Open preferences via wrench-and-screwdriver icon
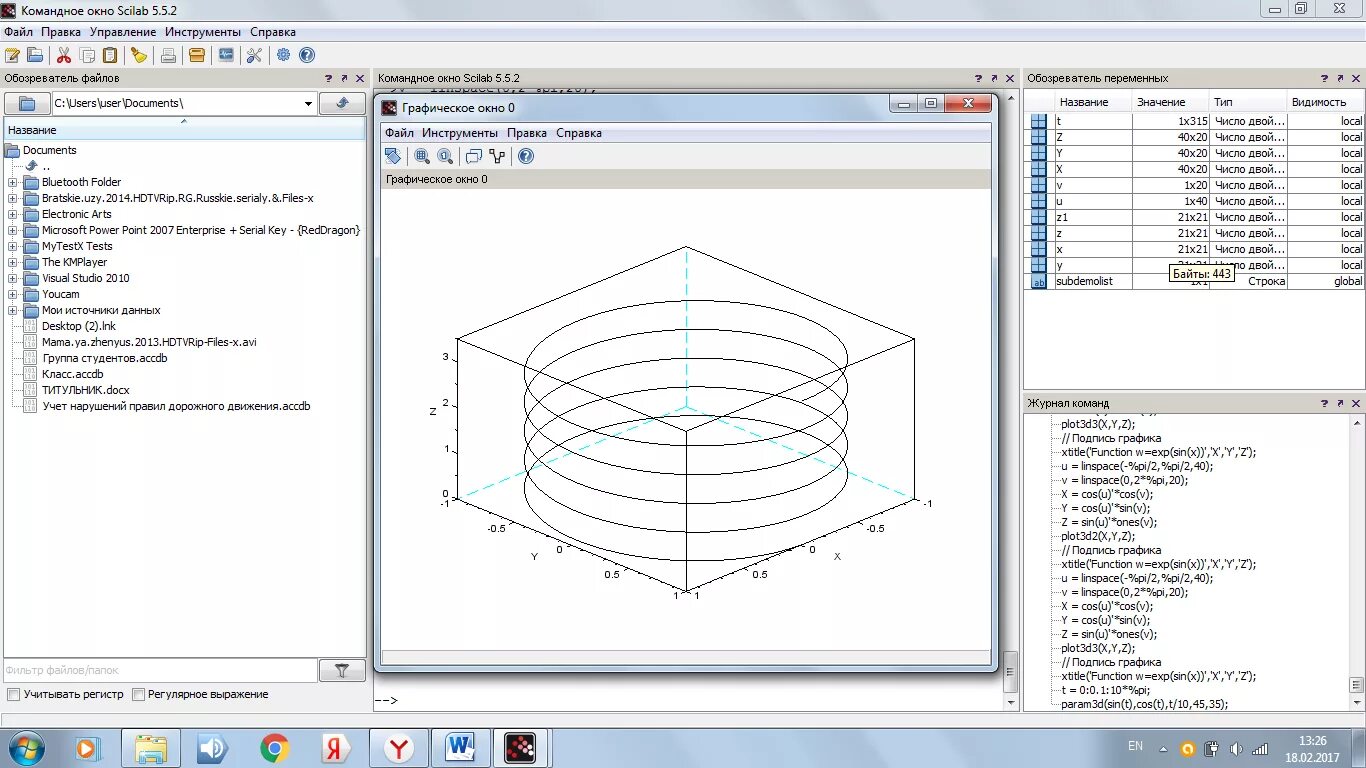 tap(254, 55)
